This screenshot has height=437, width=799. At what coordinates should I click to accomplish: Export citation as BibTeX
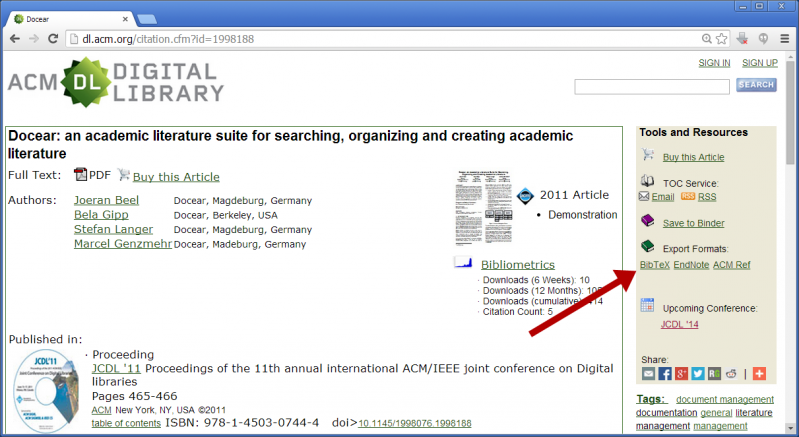click(655, 265)
